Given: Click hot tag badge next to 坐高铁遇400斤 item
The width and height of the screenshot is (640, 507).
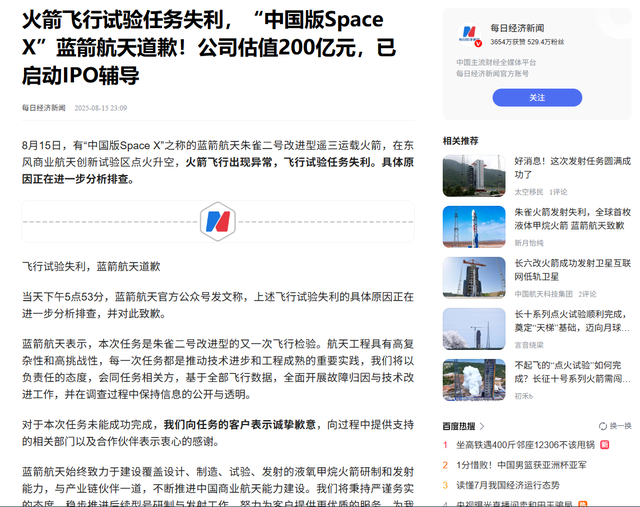Looking at the screenshot, I should (605, 445).
